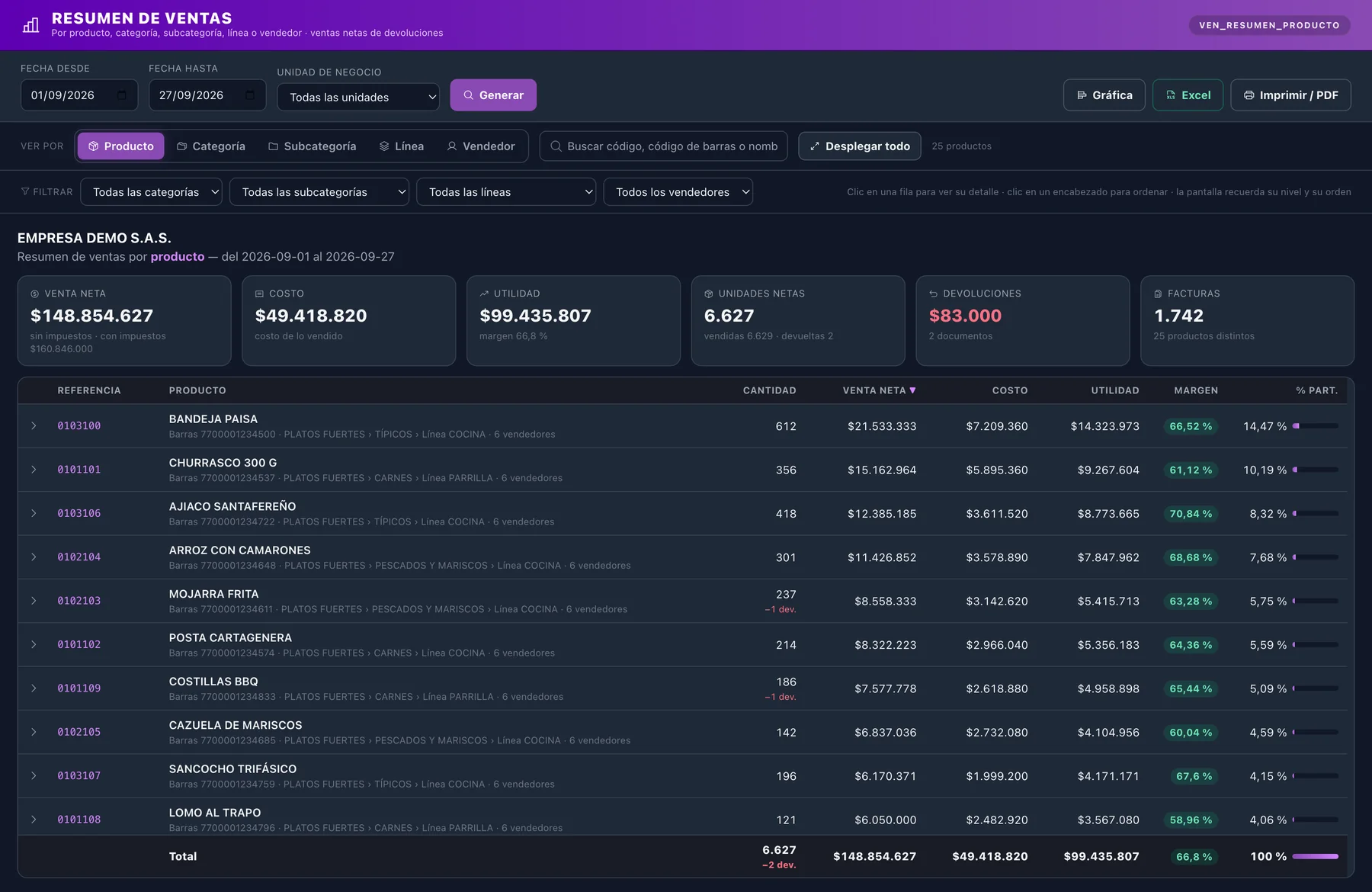This screenshot has height=892, width=1372.
Task: Click reference code 0103100
Action: tap(79, 426)
